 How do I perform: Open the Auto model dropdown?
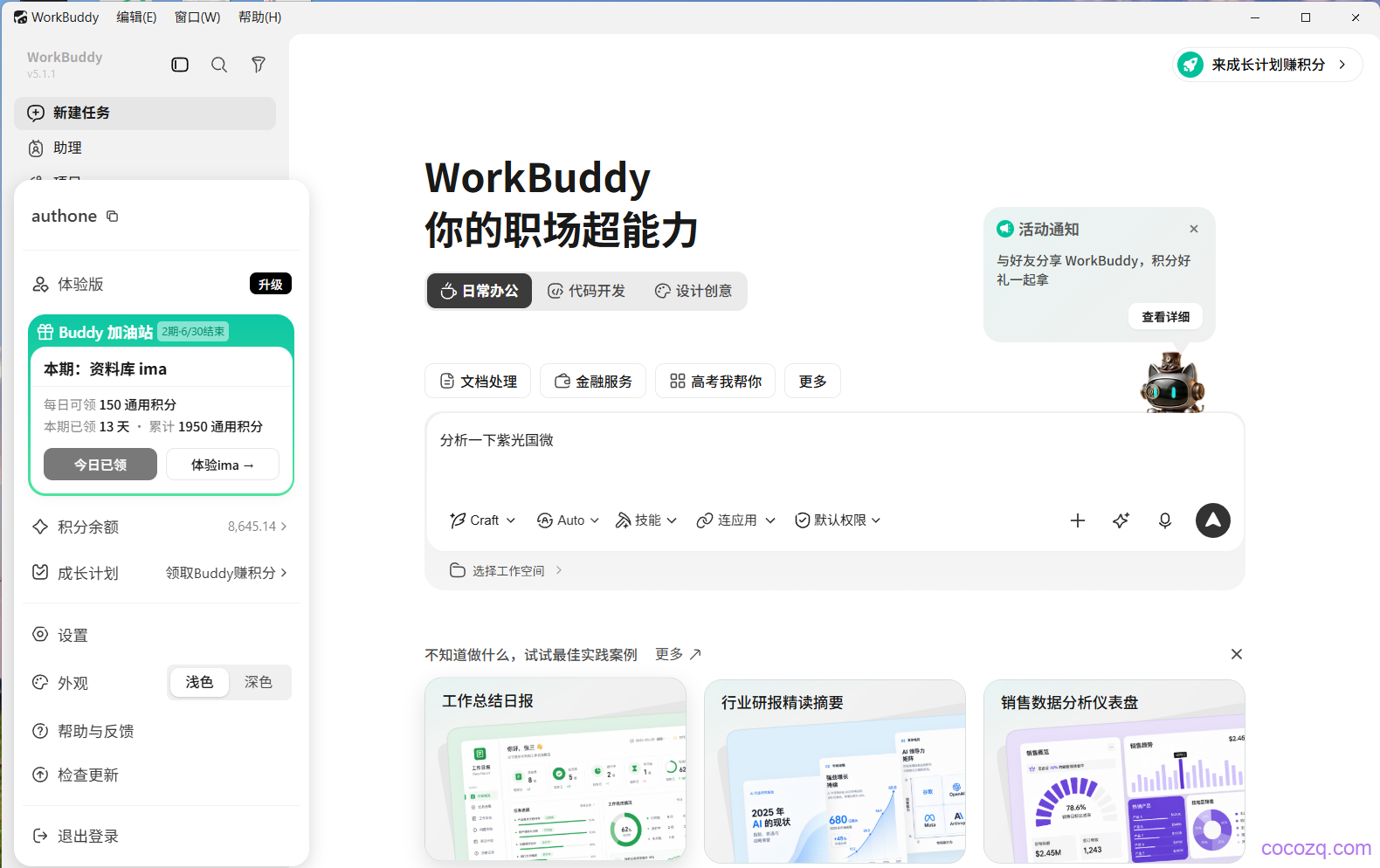(x=569, y=520)
